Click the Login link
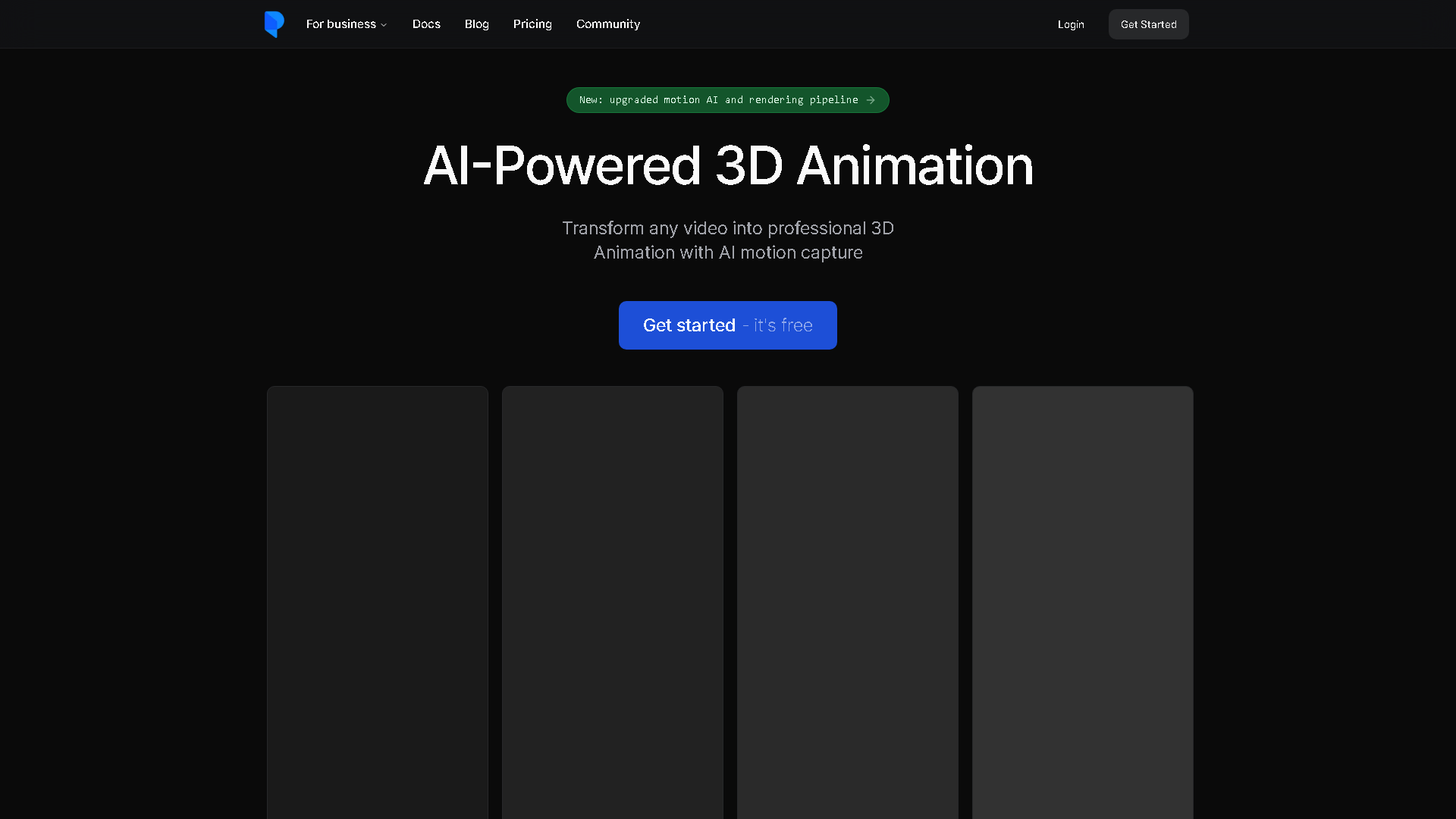 click(1070, 24)
